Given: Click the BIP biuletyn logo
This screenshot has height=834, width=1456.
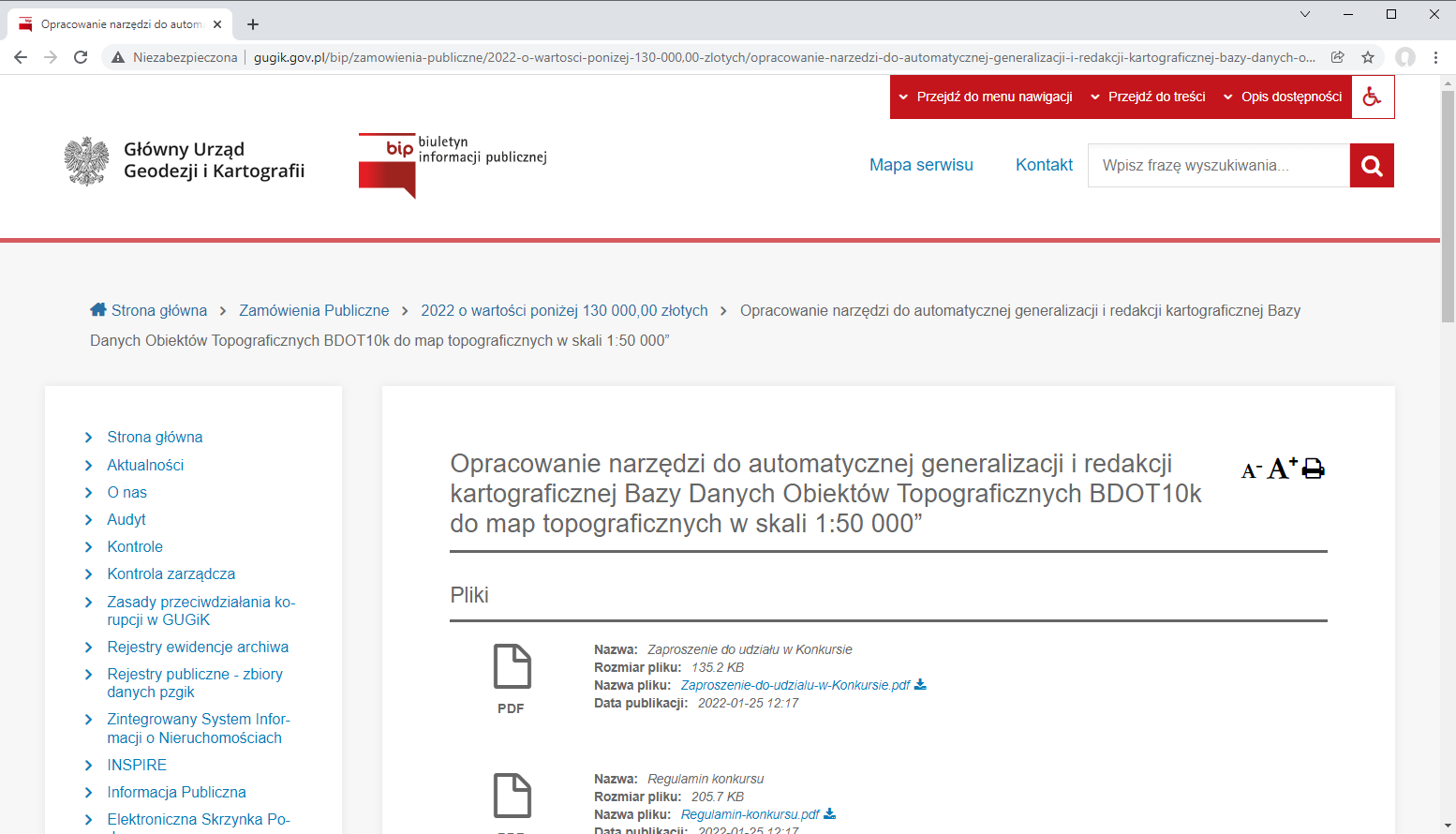Looking at the screenshot, I should tap(453, 165).
